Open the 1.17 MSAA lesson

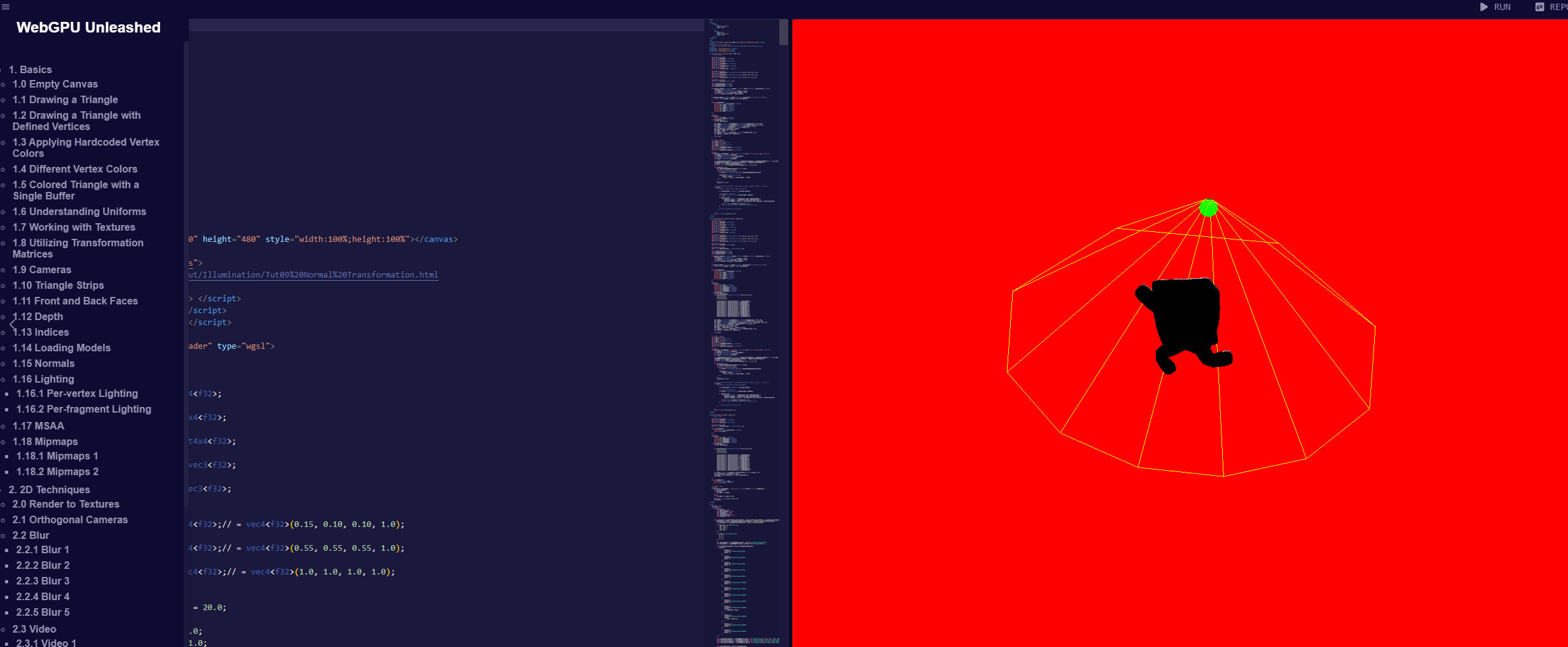click(x=38, y=426)
